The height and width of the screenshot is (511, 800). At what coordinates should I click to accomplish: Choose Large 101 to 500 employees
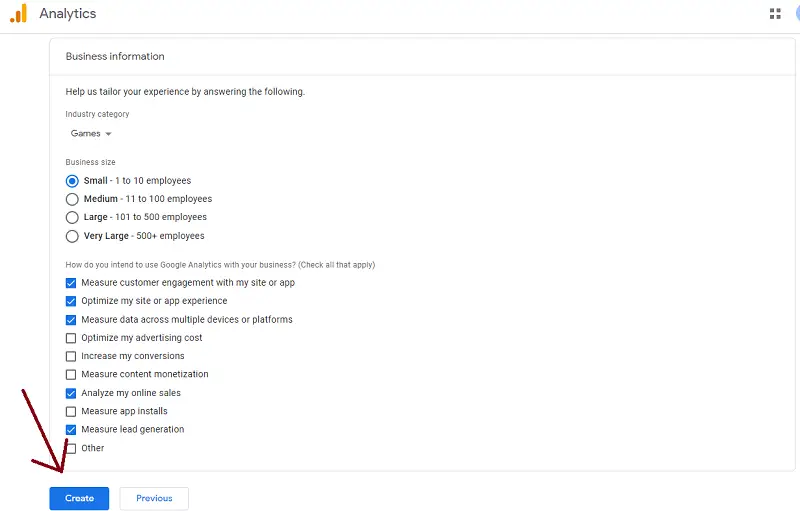coord(72,217)
